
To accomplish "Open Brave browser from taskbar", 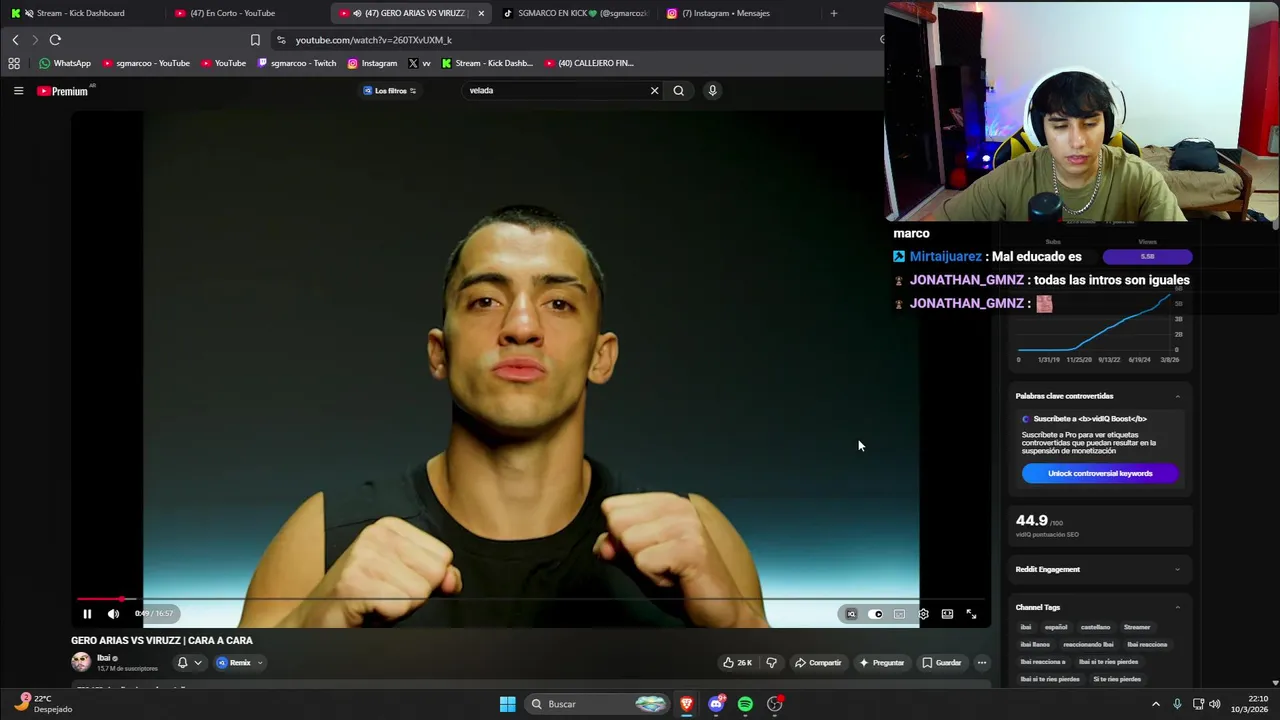I will (x=686, y=704).
